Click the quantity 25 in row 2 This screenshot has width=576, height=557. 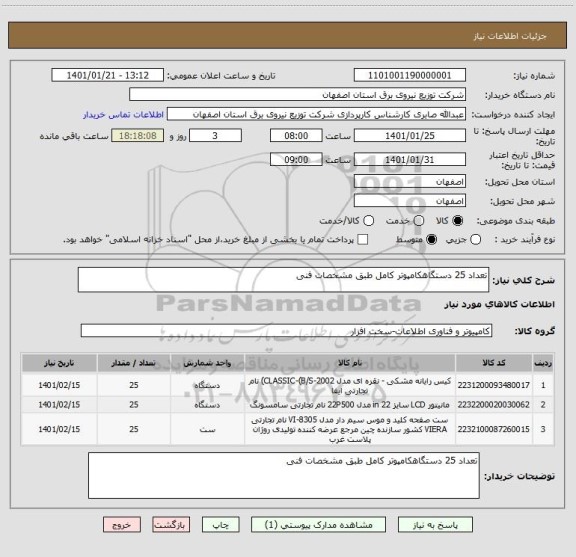(134, 405)
